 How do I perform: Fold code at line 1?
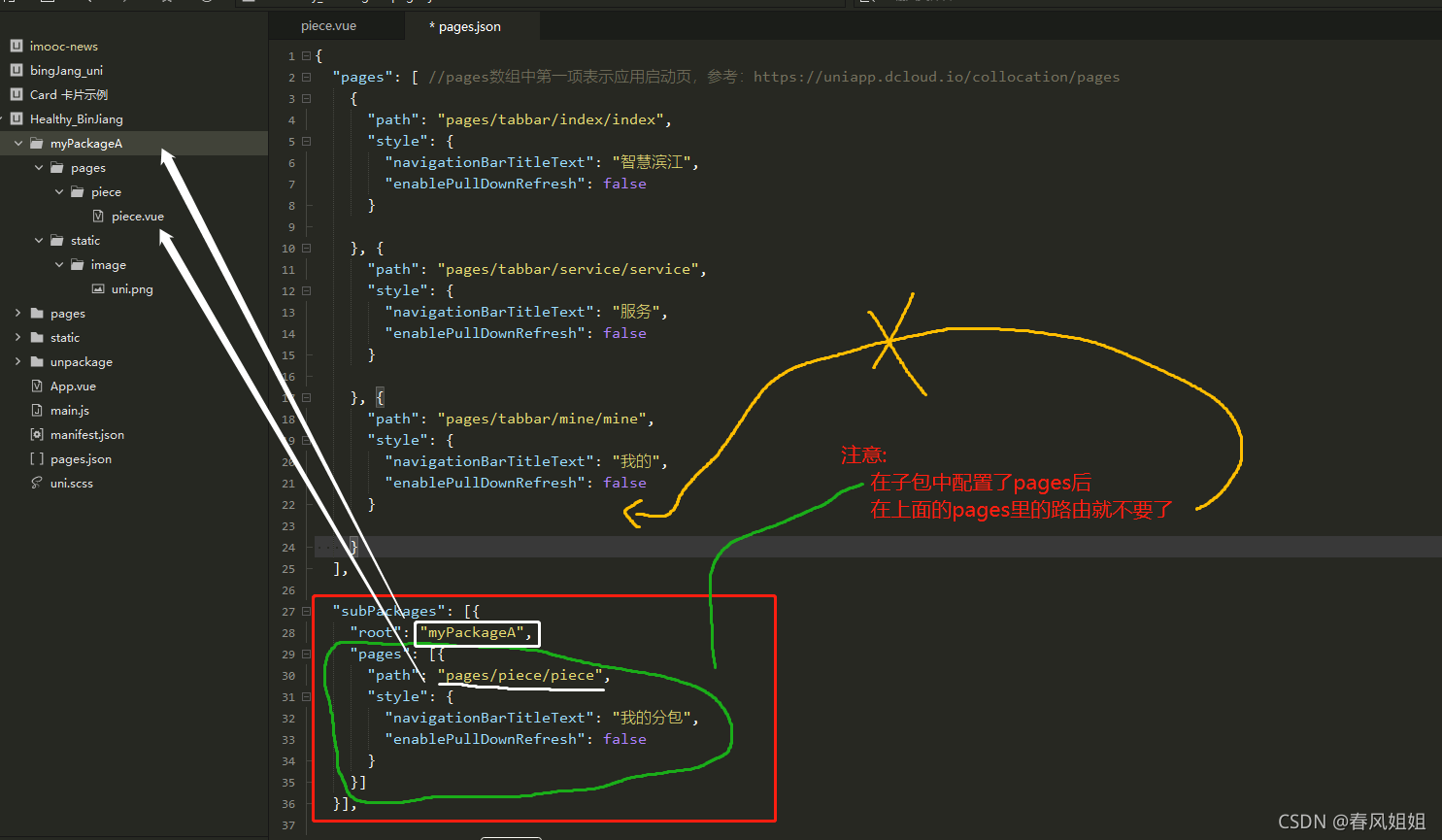[x=306, y=56]
